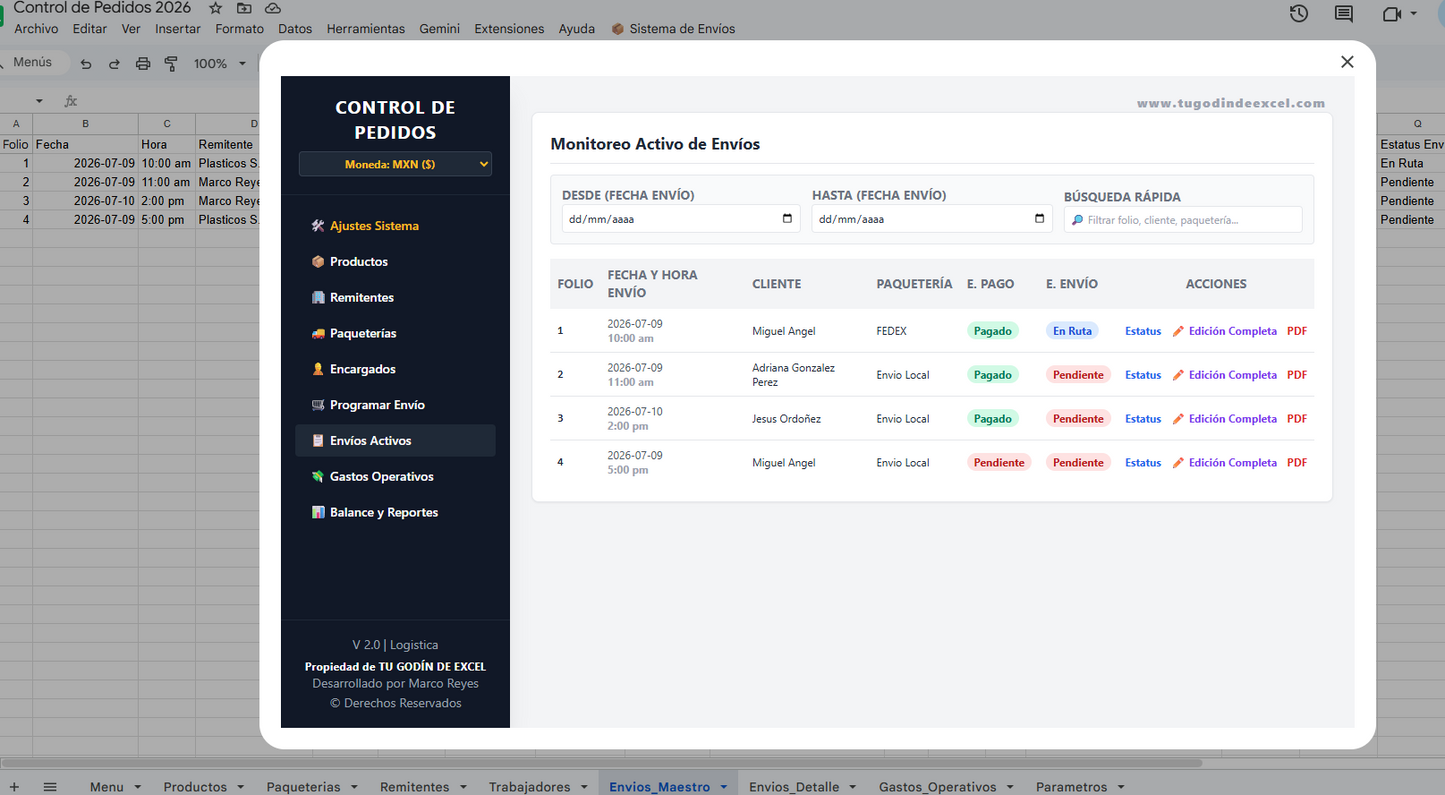This screenshot has width=1445, height=795.
Task: Click the Hasta fecha envío date field
Action: 931,219
